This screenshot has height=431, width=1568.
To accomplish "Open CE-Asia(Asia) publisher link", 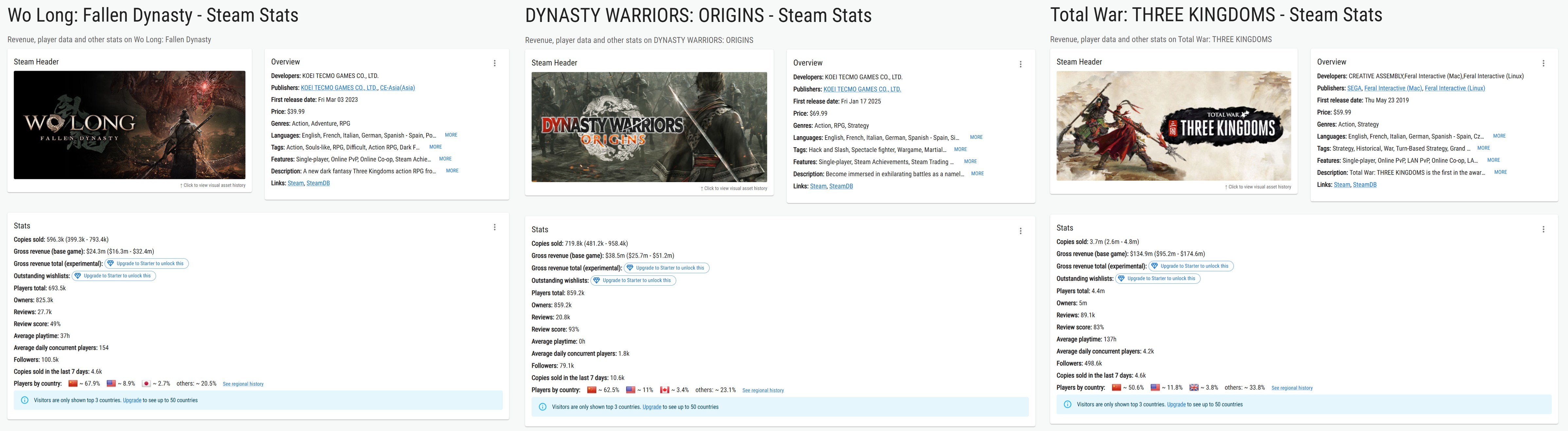I will pyautogui.click(x=397, y=88).
